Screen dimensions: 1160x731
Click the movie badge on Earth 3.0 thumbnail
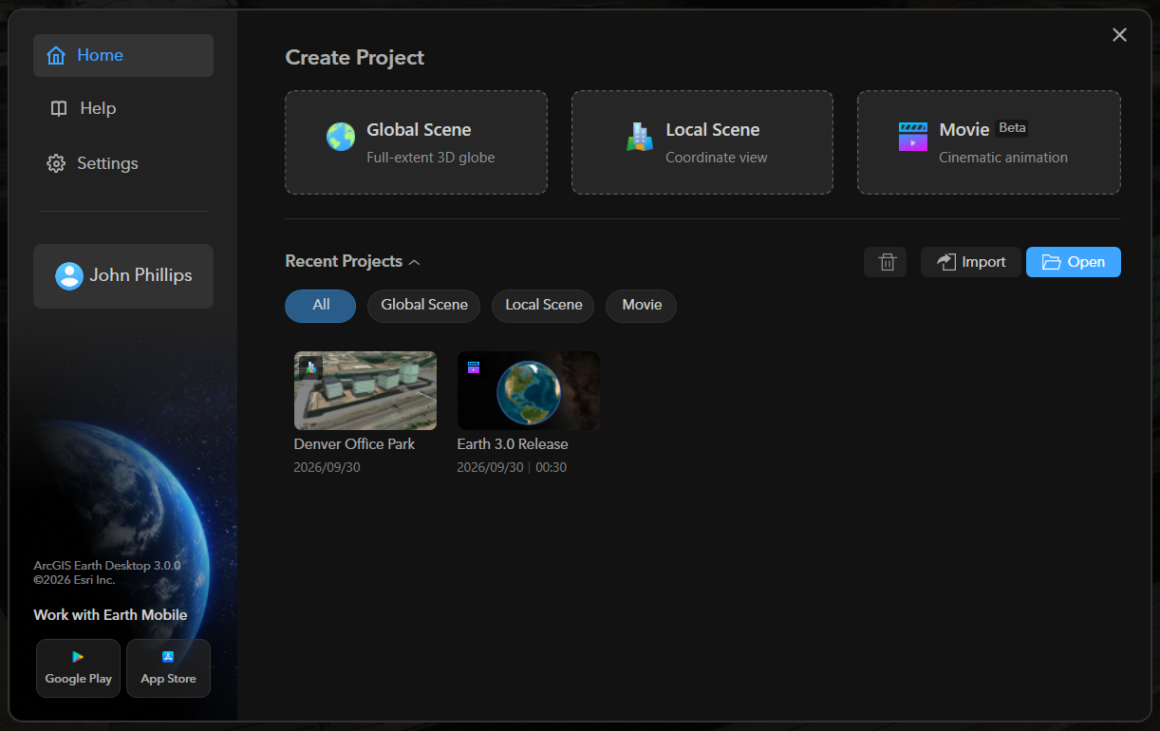click(473, 367)
